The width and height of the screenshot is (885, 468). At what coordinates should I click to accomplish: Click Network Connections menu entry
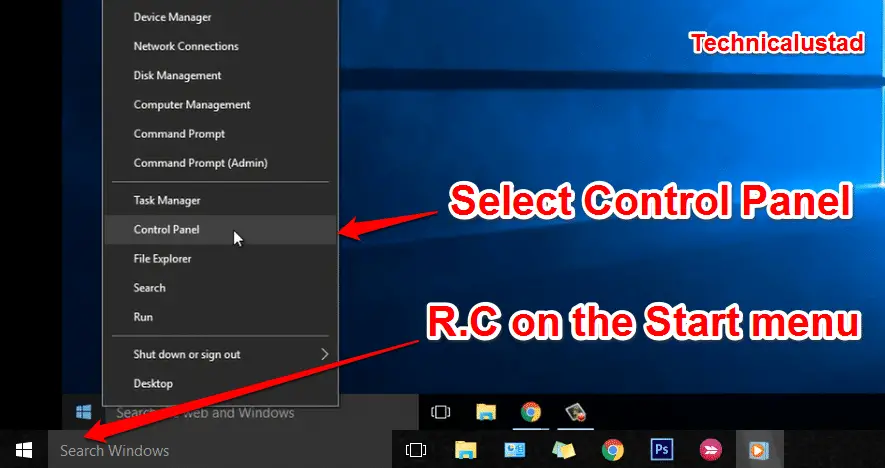[185, 46]
